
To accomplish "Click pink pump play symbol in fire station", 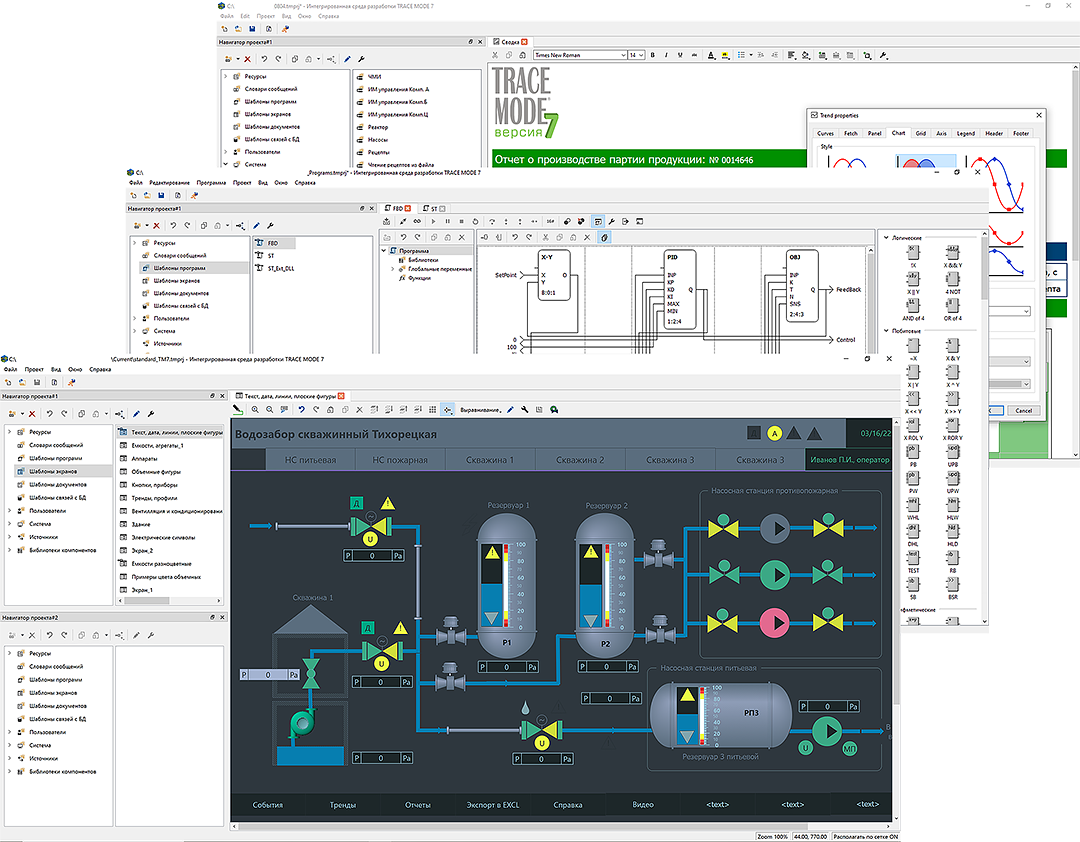I will [x=775, y=622].
